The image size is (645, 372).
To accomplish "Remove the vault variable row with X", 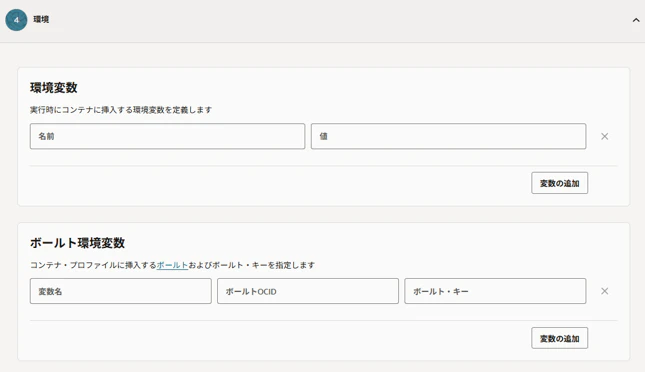I will click(x=604, y=291).
